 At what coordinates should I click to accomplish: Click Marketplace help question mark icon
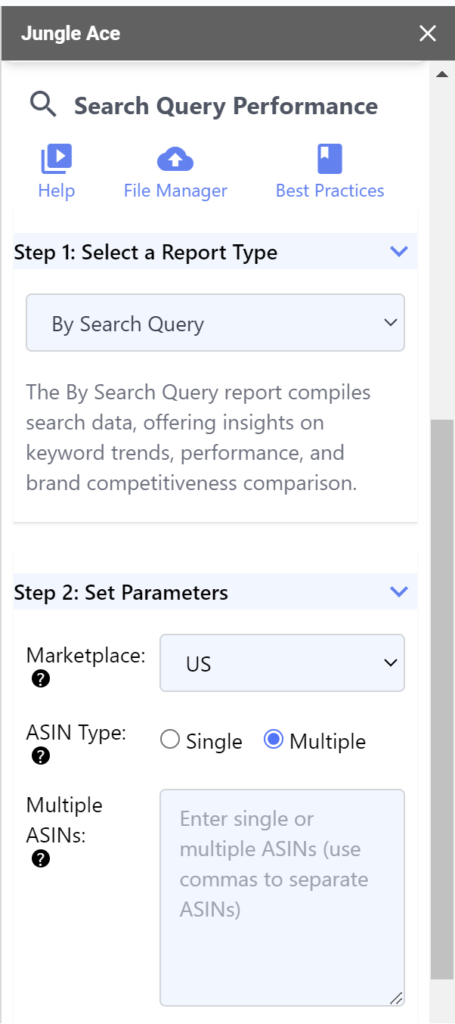(x=40, y=680)
